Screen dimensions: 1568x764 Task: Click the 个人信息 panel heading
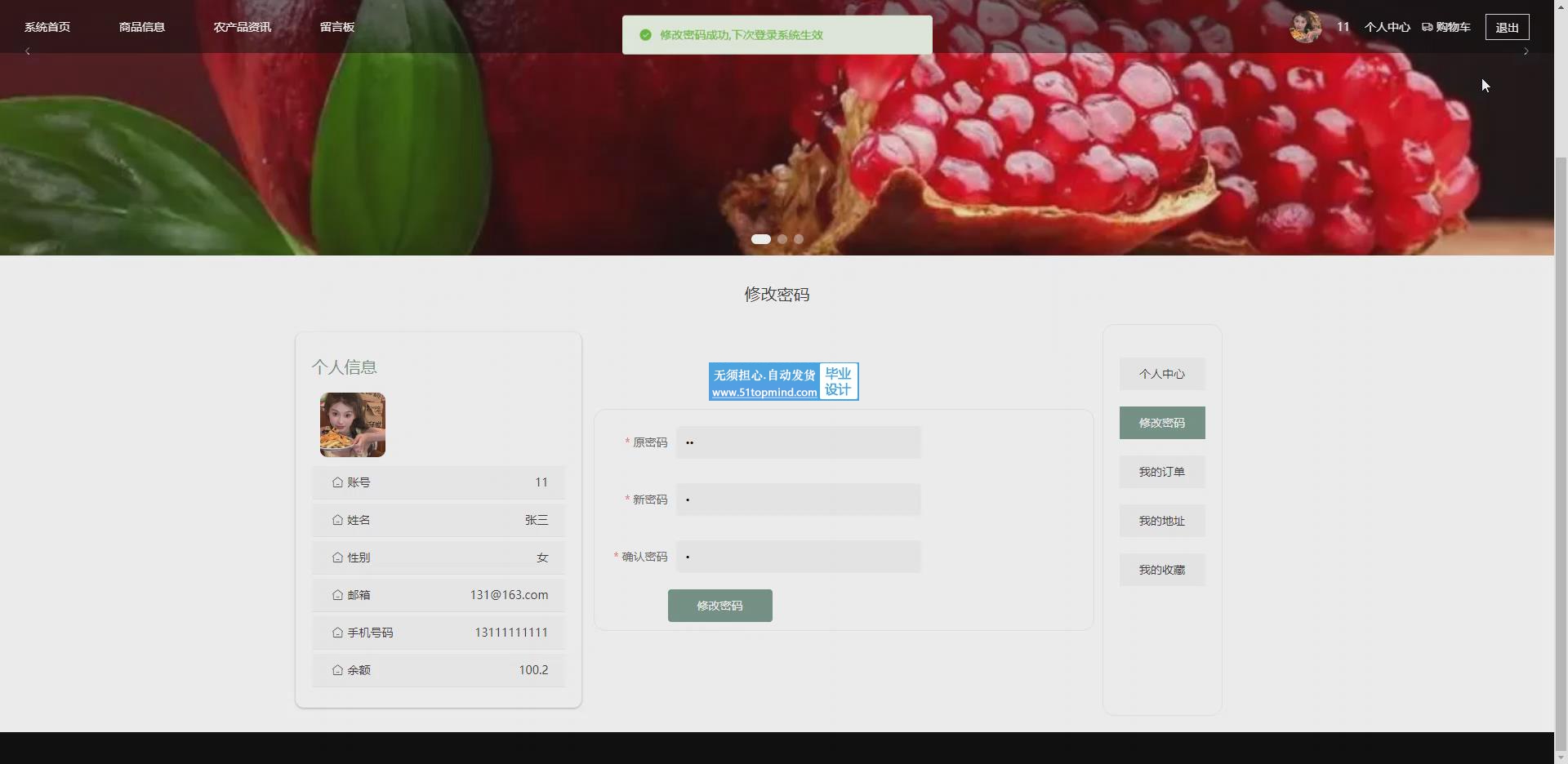pos(344,367)
